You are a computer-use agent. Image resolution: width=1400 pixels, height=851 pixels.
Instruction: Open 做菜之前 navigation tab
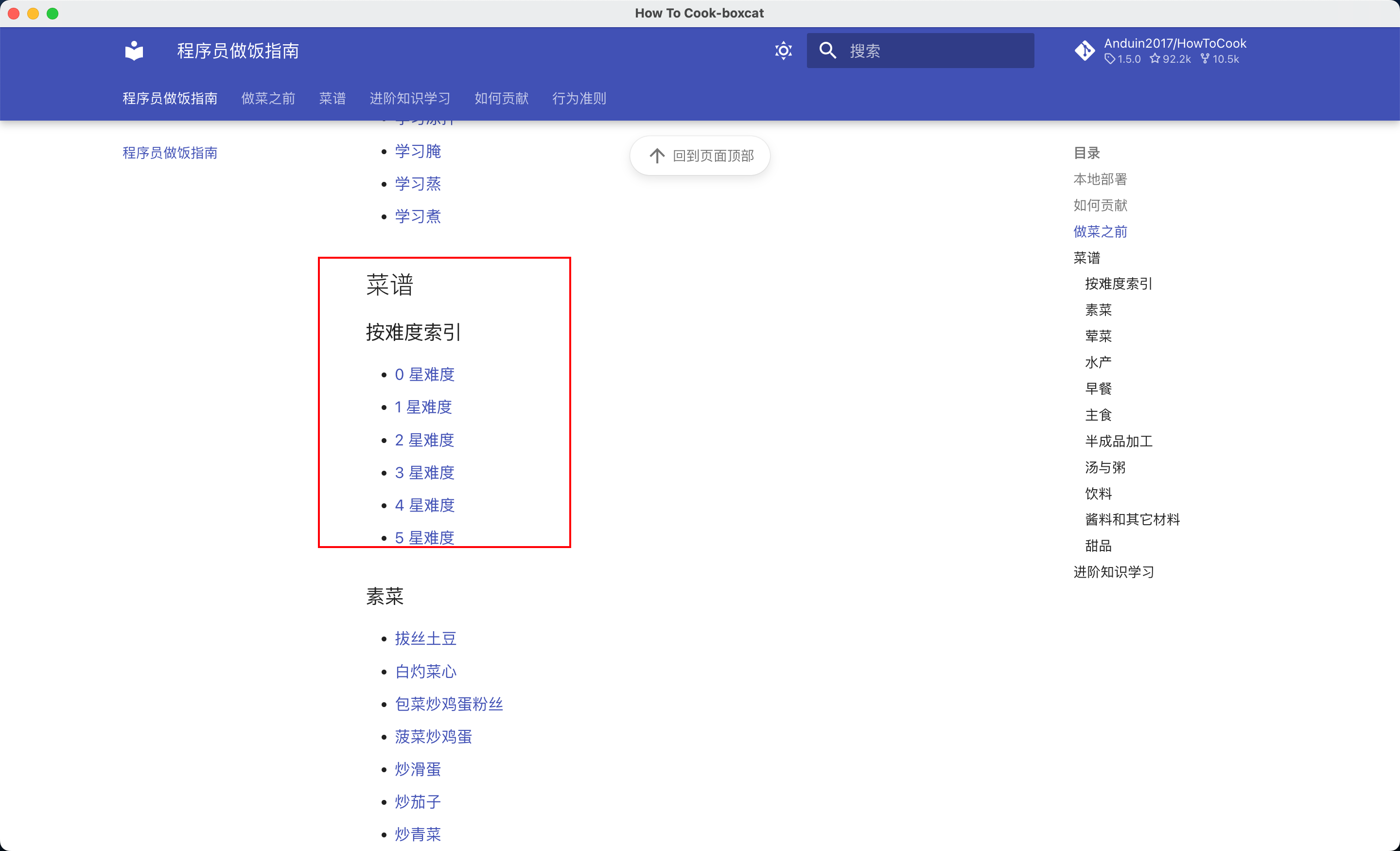point(268,98)
